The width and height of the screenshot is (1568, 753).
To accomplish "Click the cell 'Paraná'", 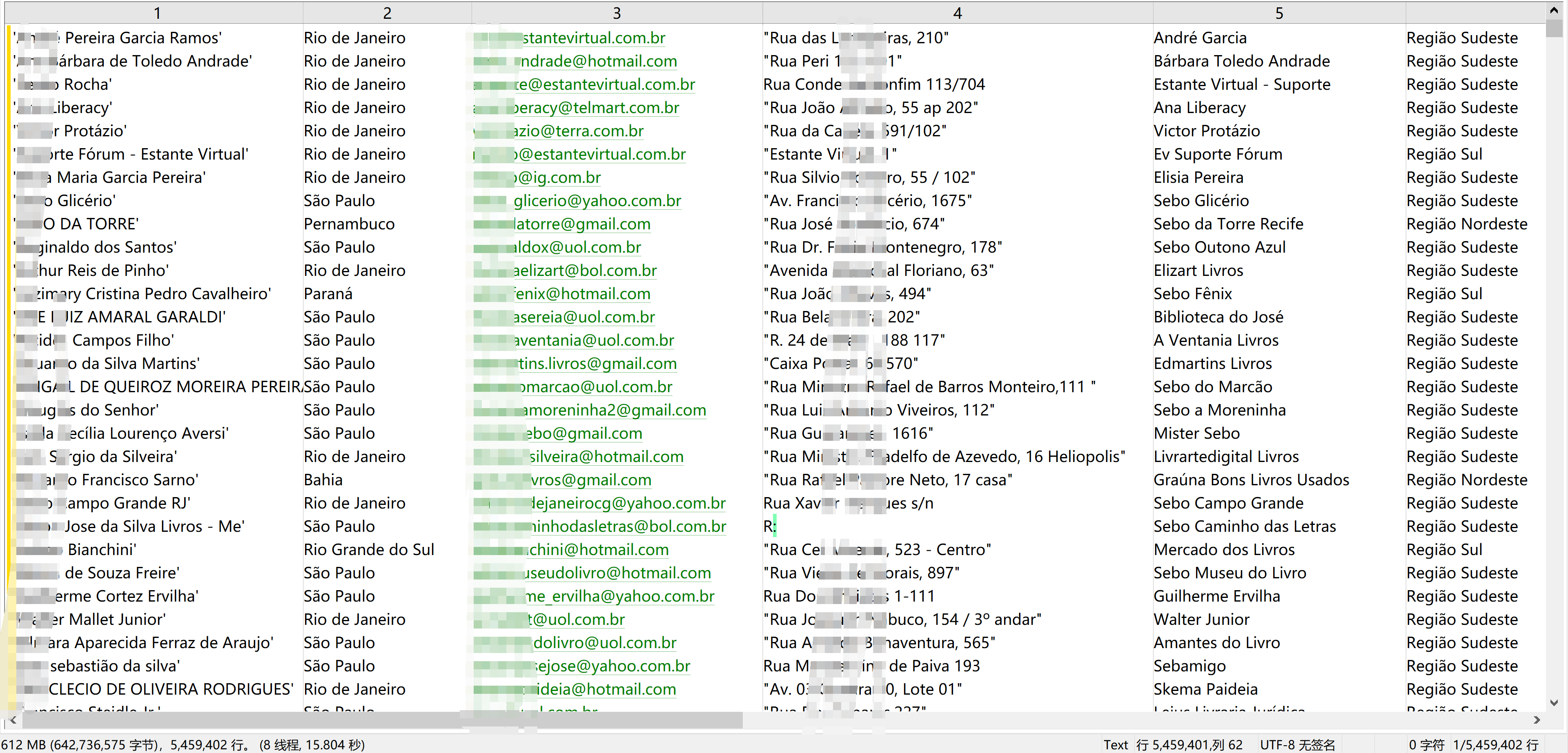I will 328,294.
